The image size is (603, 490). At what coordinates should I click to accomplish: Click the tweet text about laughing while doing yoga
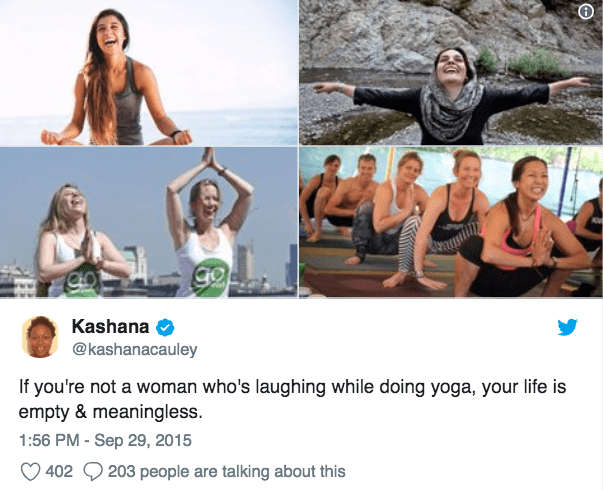point(292,399)
